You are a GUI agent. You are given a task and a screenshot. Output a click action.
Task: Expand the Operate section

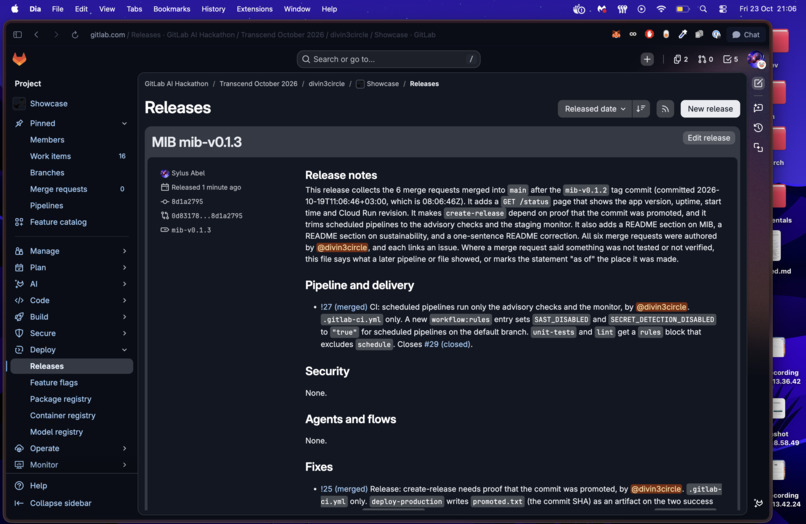point(124,448)
